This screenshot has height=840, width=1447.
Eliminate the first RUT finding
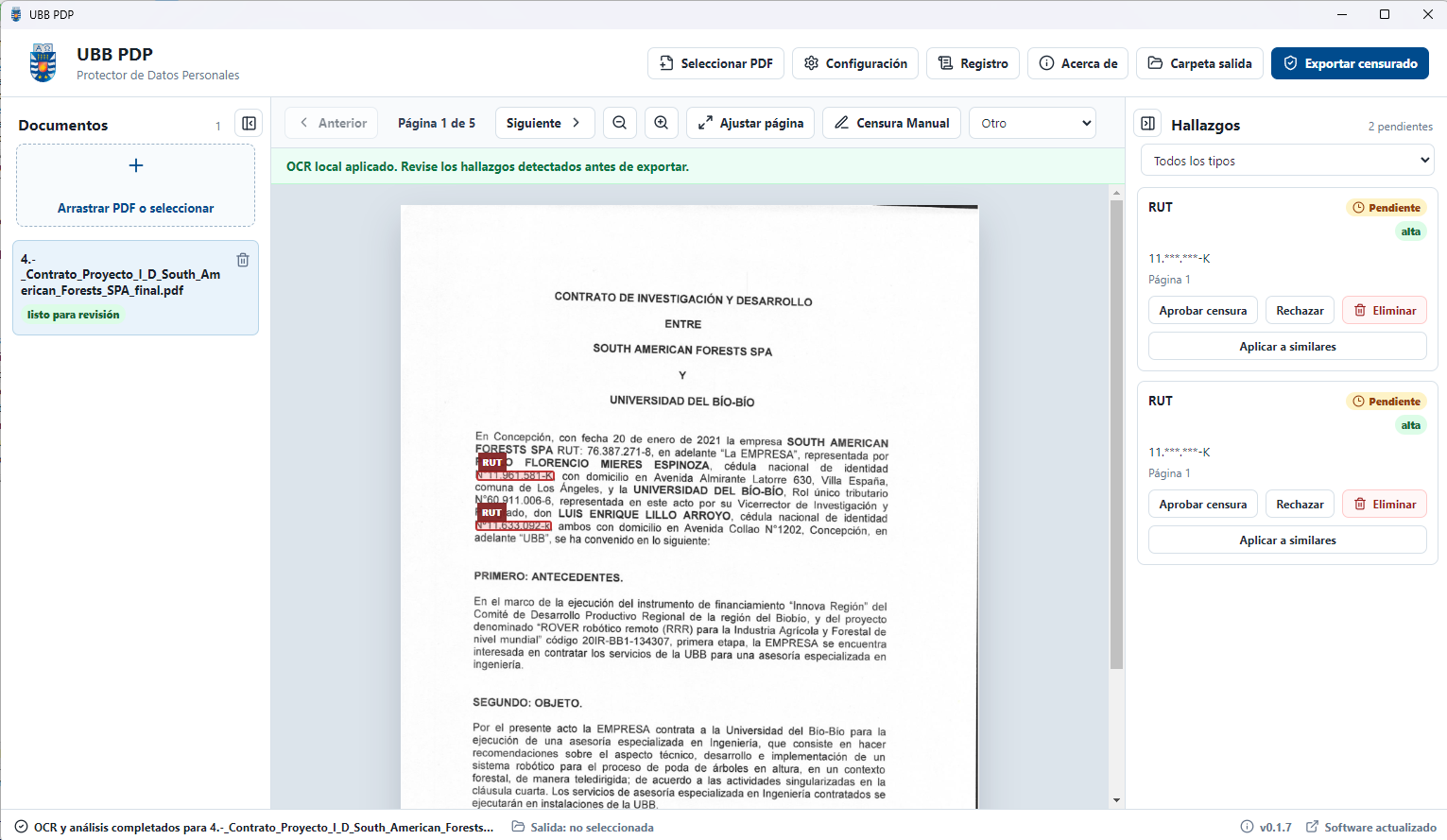(1385, 311)
